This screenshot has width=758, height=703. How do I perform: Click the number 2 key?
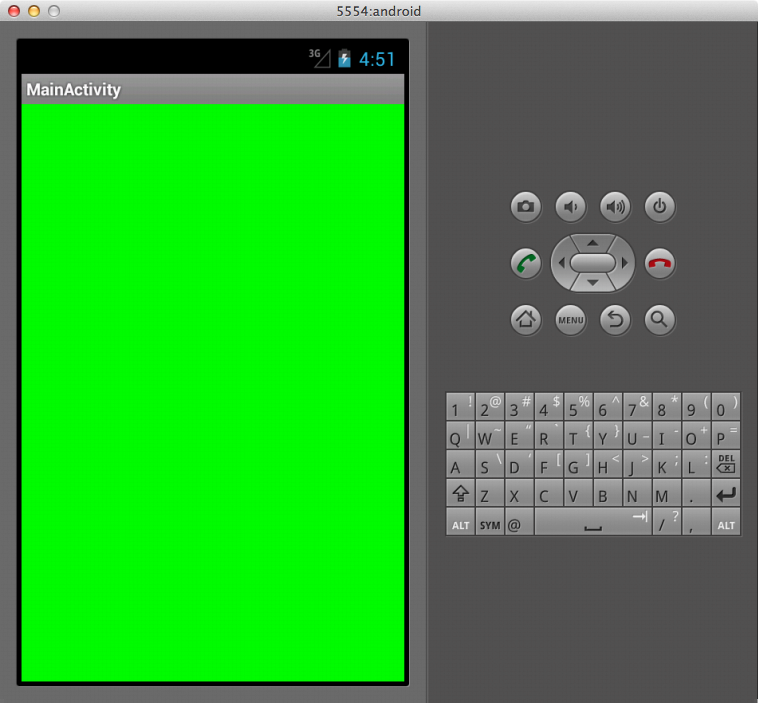(x=490, y=406)
